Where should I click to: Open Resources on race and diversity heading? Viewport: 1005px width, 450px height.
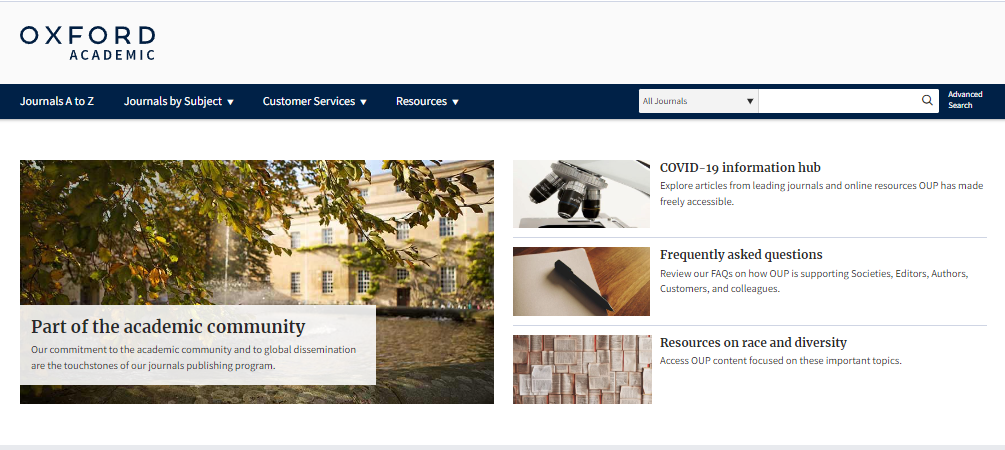pos(753,342)
